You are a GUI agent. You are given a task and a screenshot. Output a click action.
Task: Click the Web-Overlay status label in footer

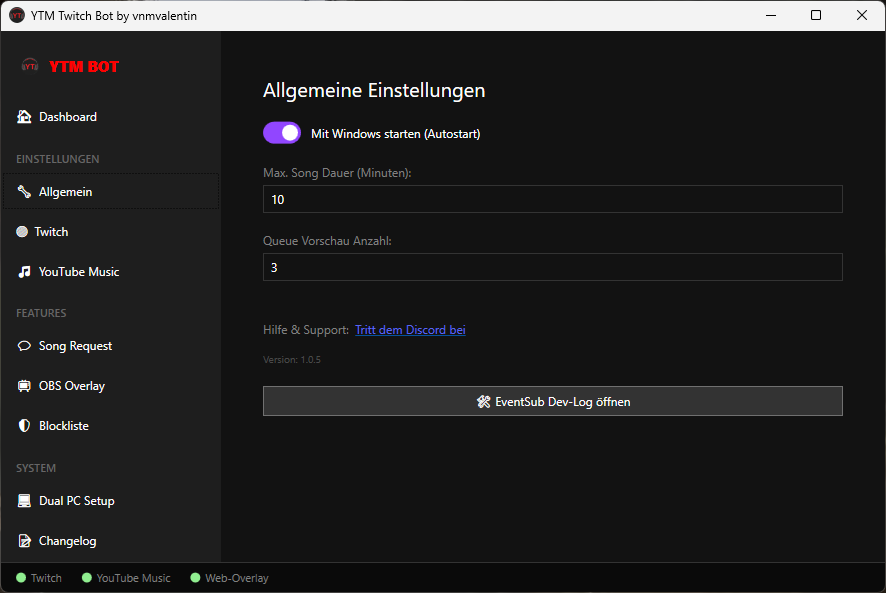coord(237,578)
